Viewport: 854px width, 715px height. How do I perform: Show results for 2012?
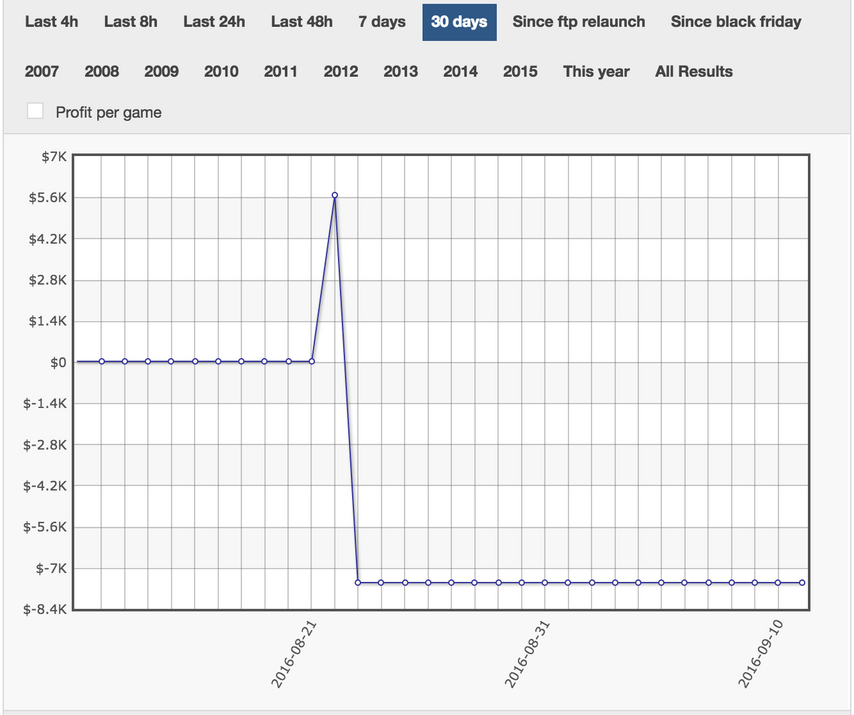coord(340,71)
